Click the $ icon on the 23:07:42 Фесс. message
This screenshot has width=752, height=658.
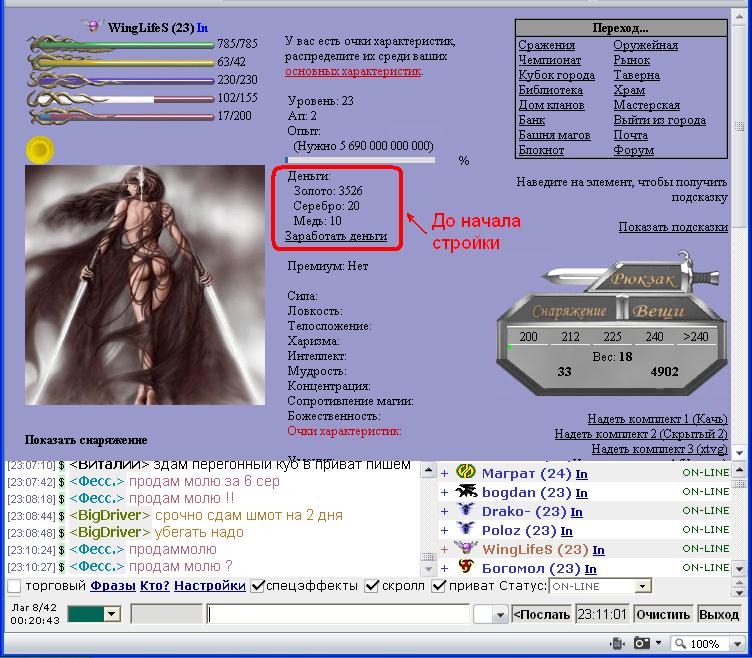click(x=61, y=482)
